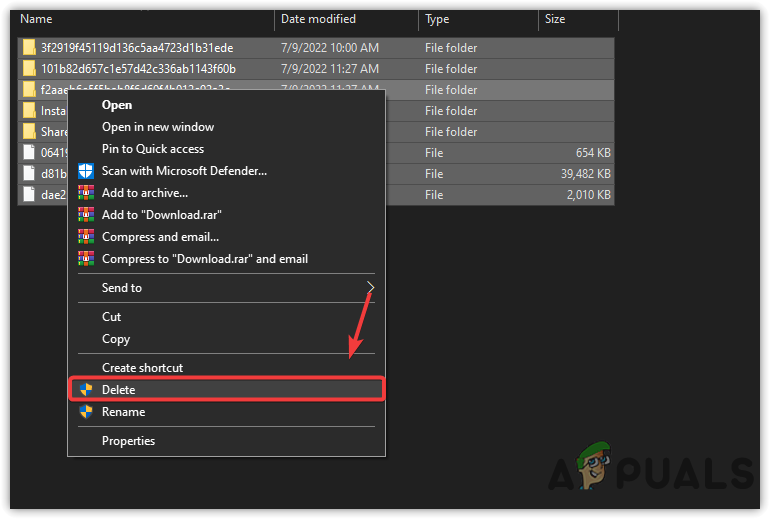Pin selection to Quick access
The width and height of the screenshot is (770, 519).
point(152,149)
